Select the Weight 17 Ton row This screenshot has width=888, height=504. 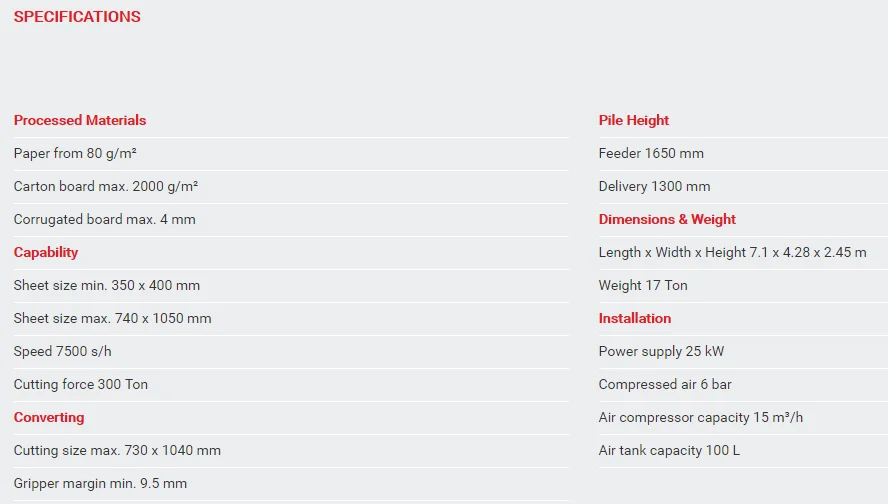coord(643,285)
